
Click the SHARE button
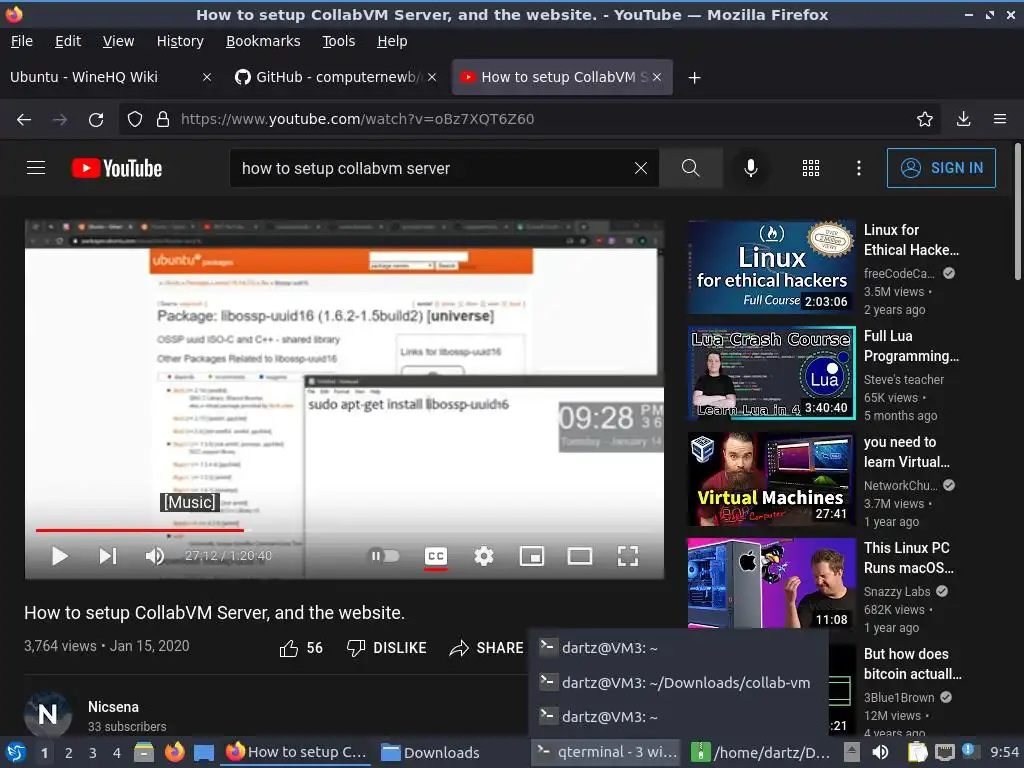pyautogui.click(x=487, y=648)
